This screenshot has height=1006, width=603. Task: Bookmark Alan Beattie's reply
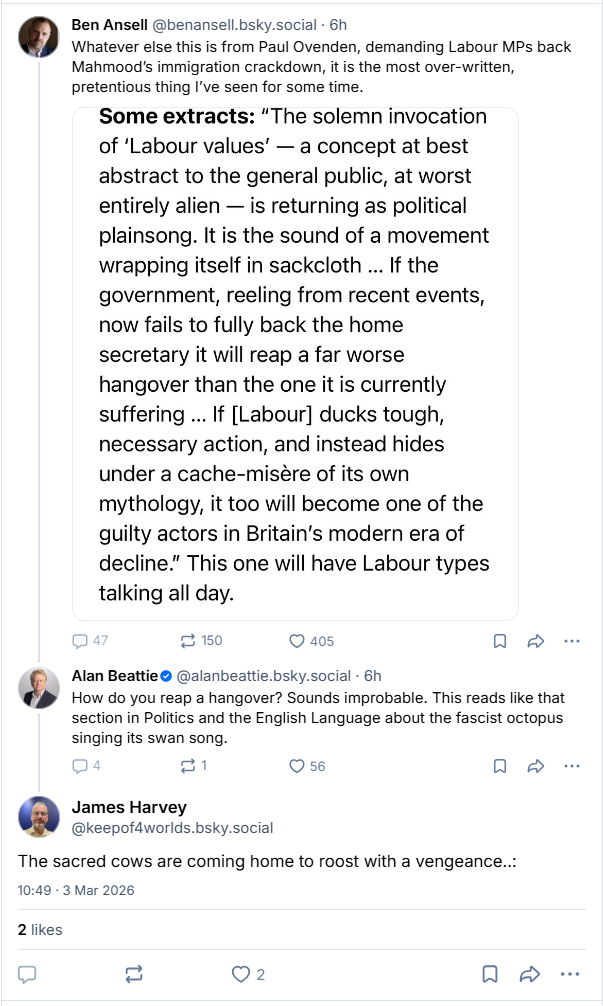[500, 766]
